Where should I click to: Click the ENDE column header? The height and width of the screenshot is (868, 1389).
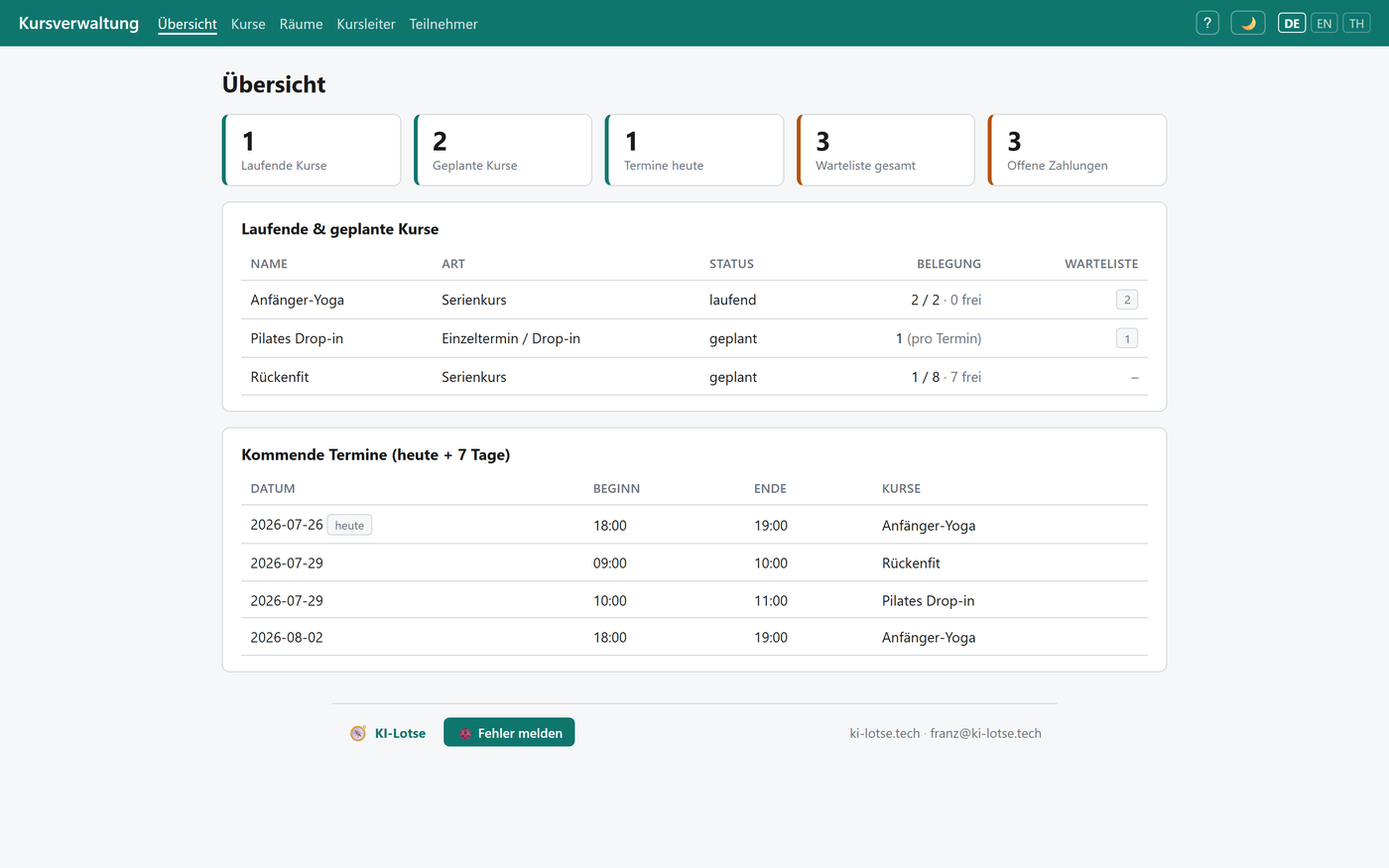point(770,489)
